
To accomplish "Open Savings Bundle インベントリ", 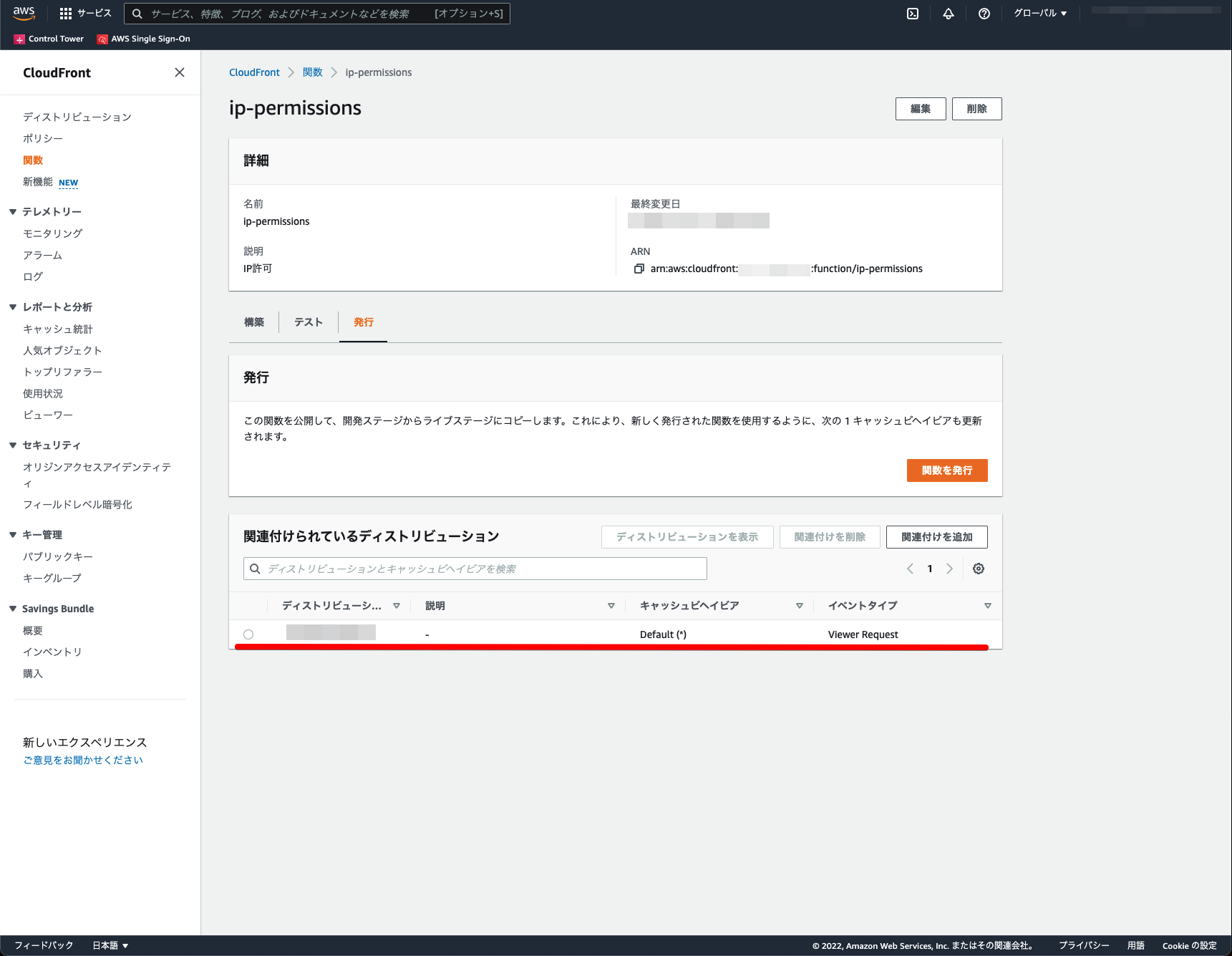I will click(52, 652).
